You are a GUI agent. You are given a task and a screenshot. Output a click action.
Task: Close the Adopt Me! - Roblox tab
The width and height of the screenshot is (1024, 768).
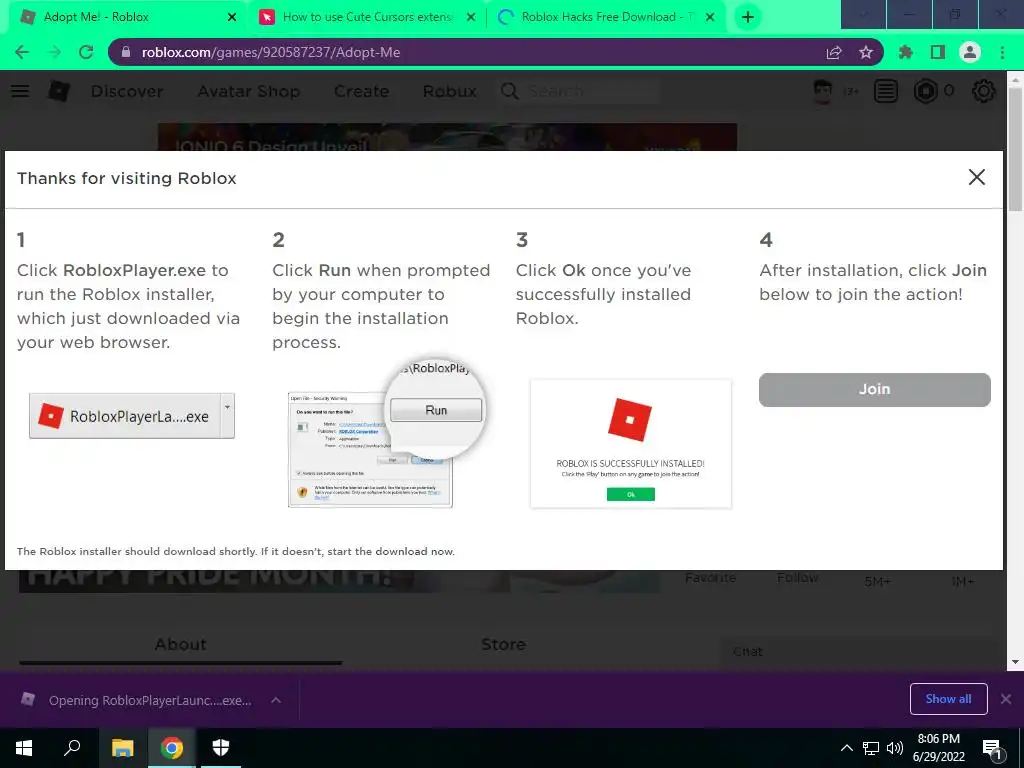[232, 17]
